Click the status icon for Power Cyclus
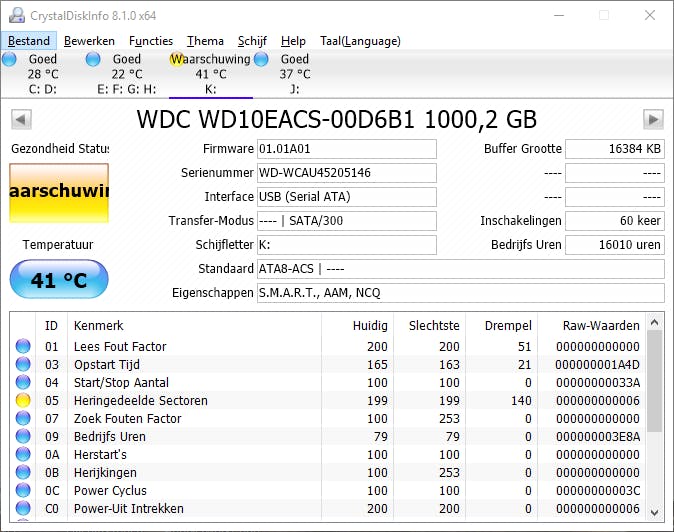The height and width of the screenshot is (532, 674). point(23,490)
